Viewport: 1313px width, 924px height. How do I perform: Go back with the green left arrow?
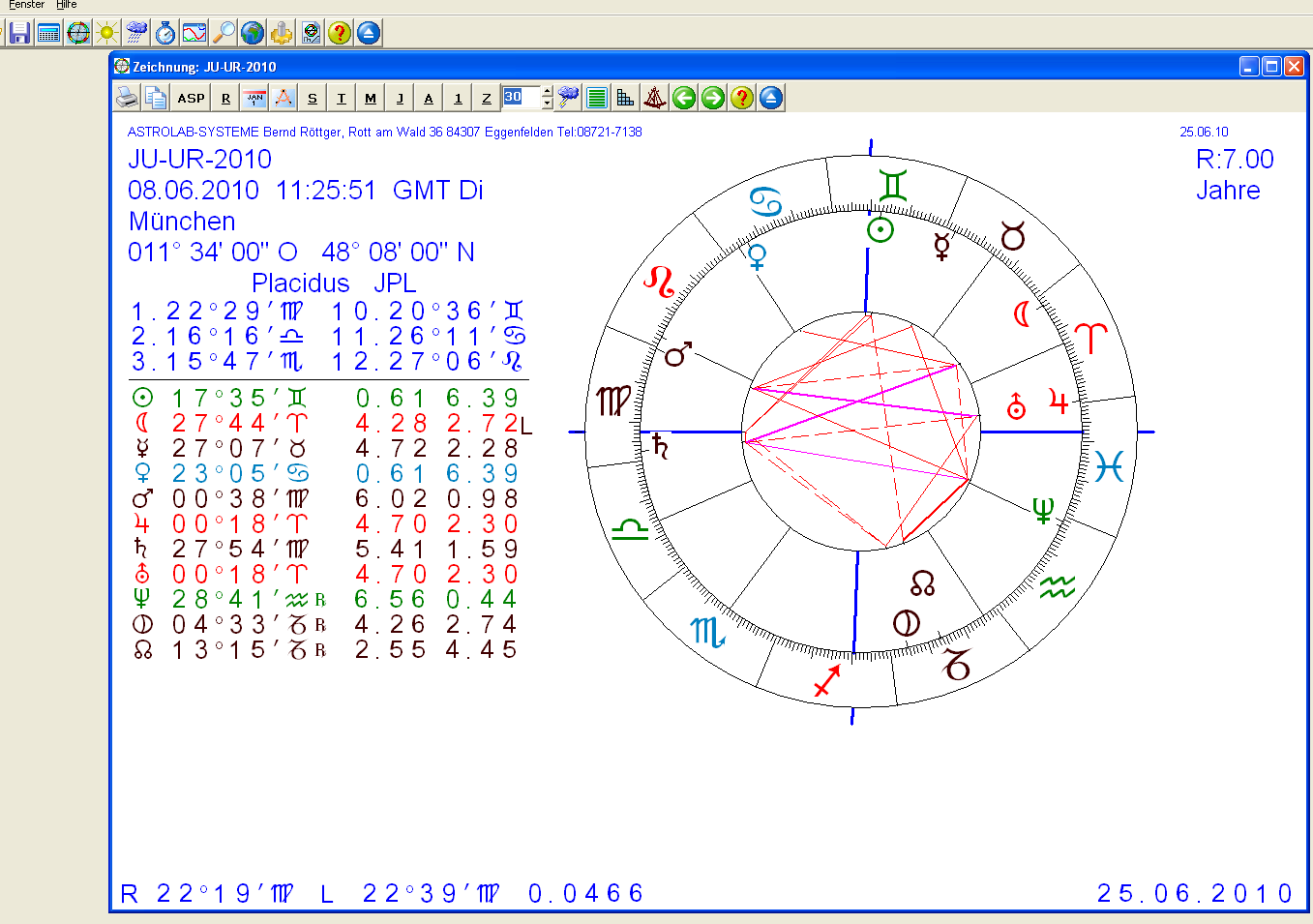coord(684,98)
